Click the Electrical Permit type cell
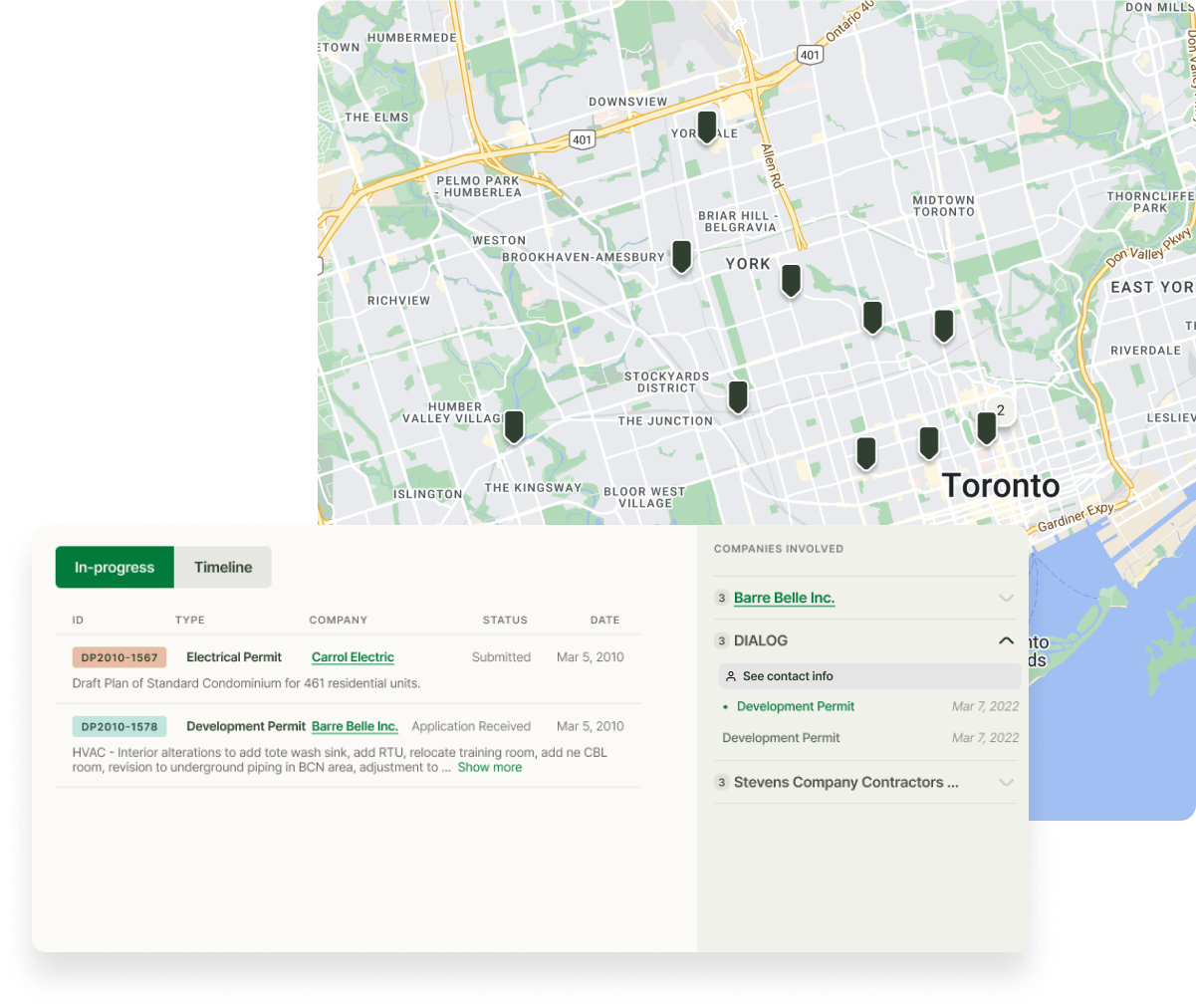 [234, 657]
